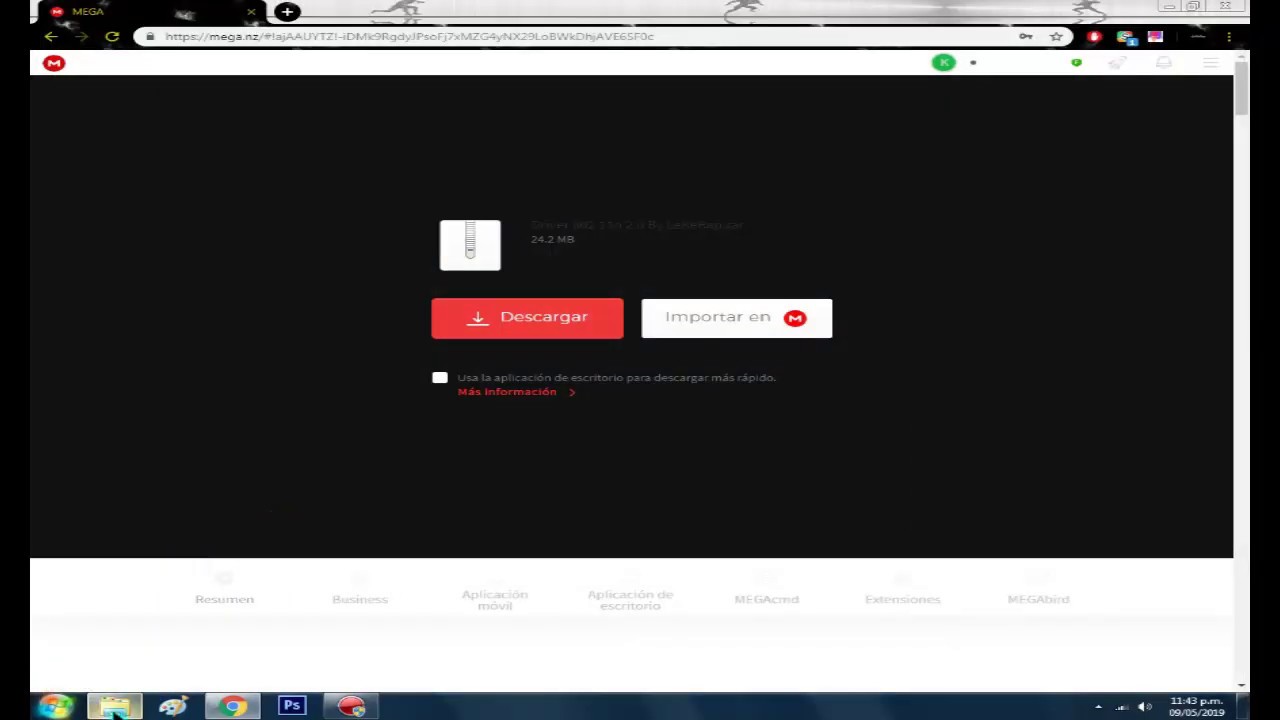This screenshot has height=720, width=1280.
Task: Show hidden system tray icons
Action: point(1098,707)
